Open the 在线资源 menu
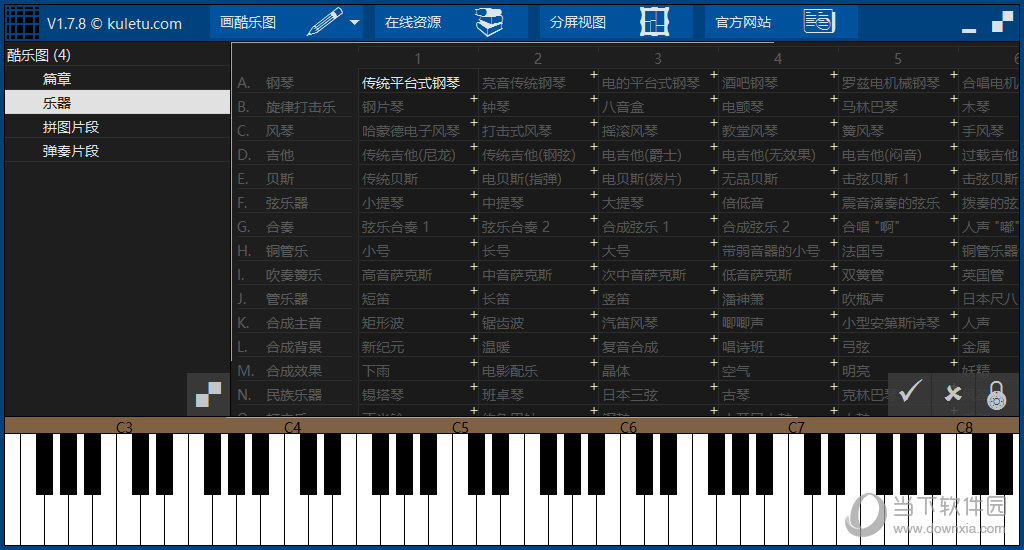This screenshot has width=1024, height=550. tap(413, 22)
